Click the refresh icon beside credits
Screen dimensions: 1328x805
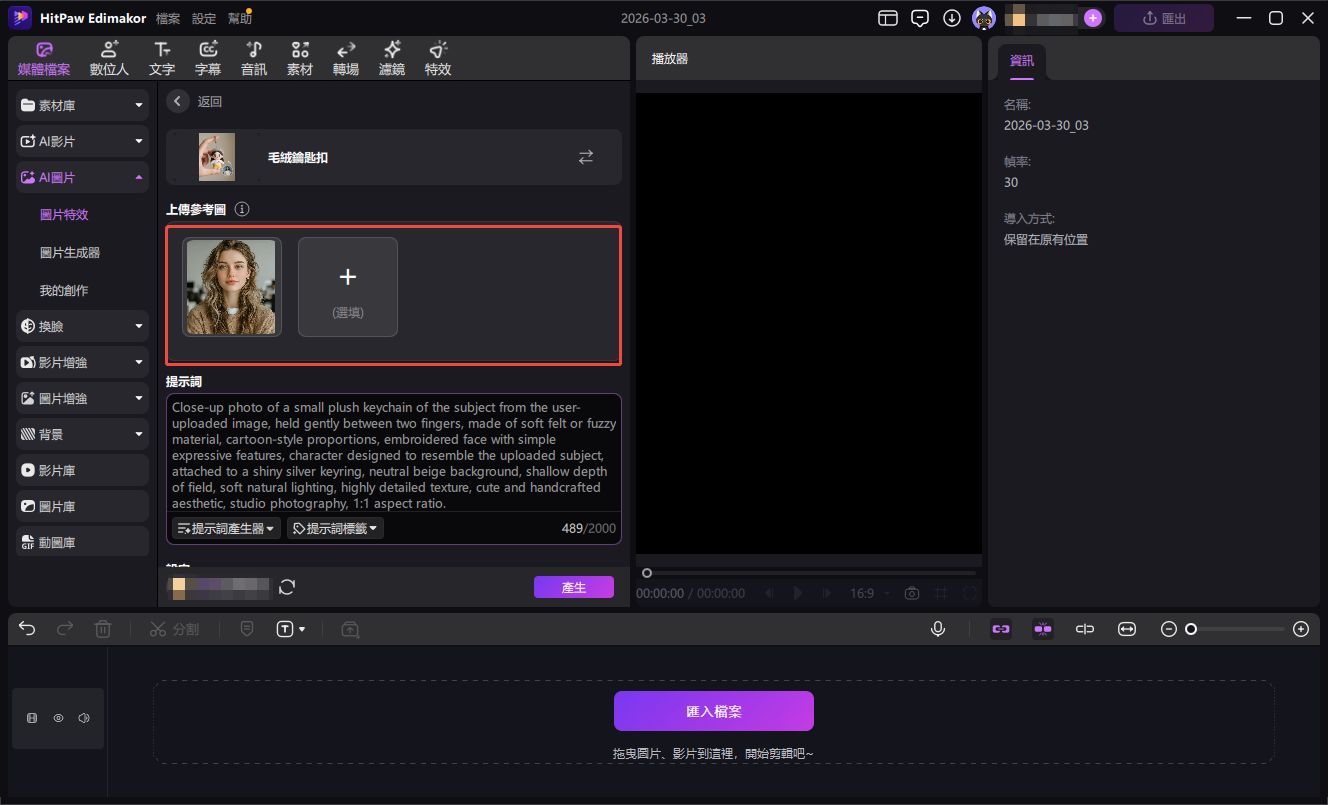tap(287, 587)
